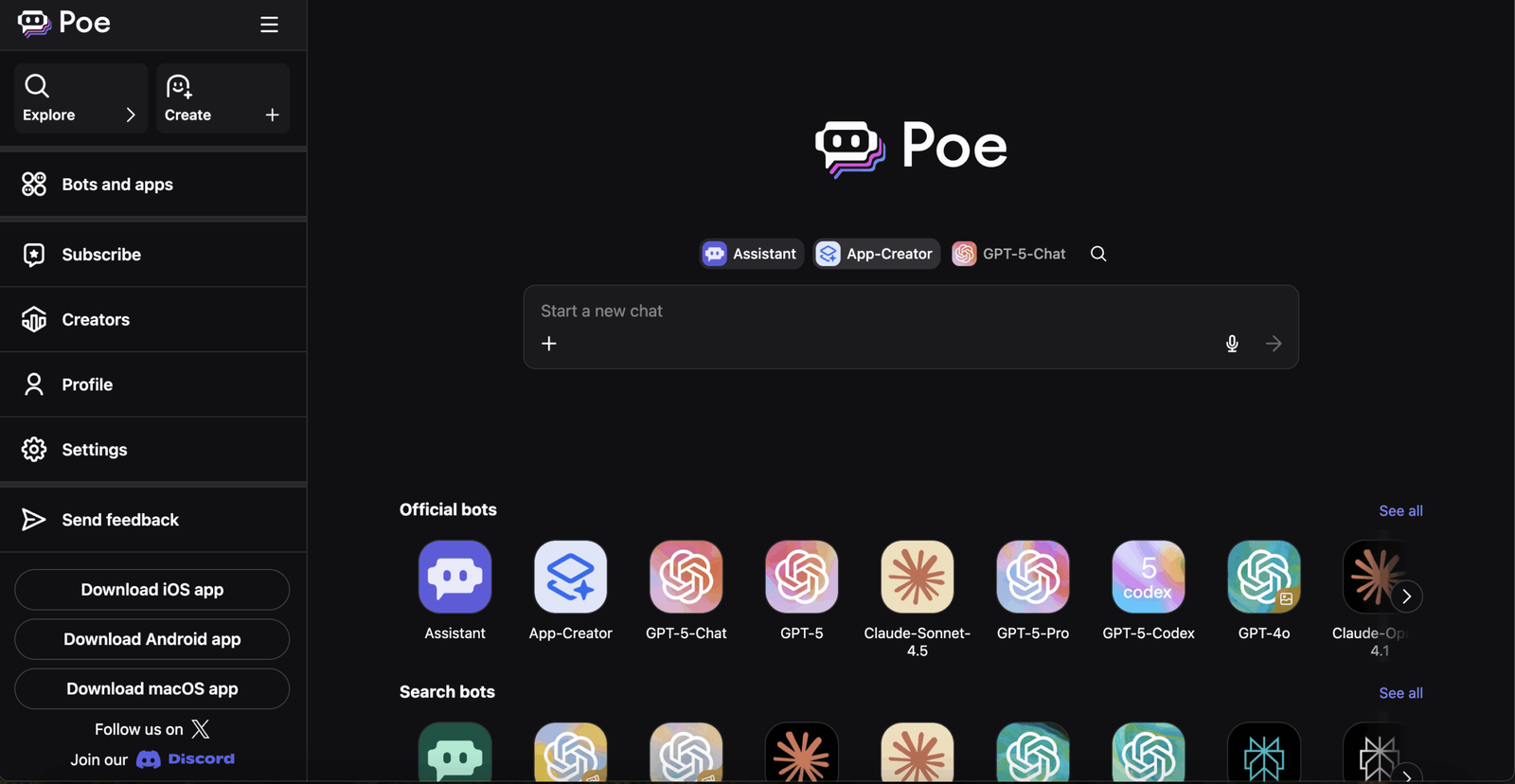Open the Claude-Sonnet-4.5 bot
This screenshot has width=1515, height=784.
(918, 598)
